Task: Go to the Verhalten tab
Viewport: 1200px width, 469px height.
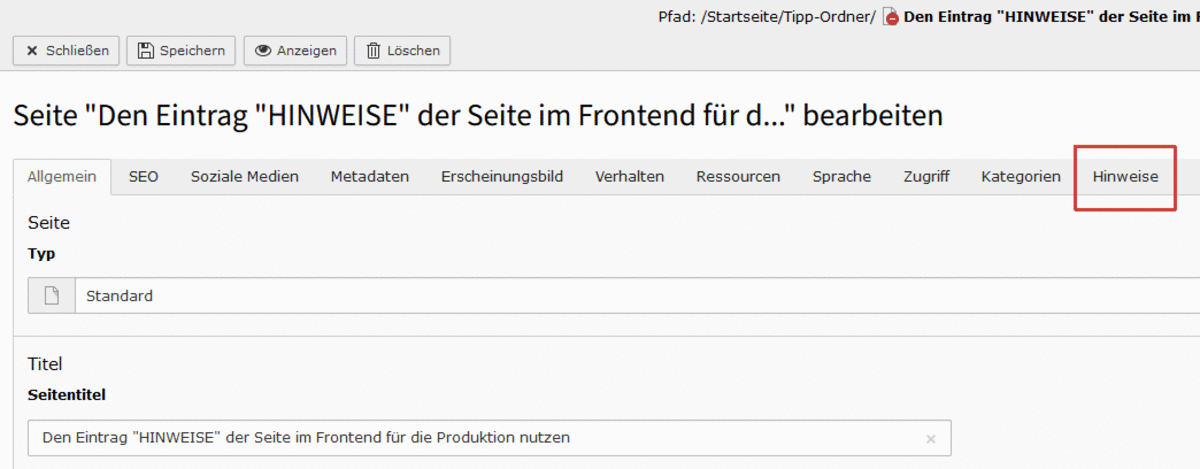Action: coord(630,177)
